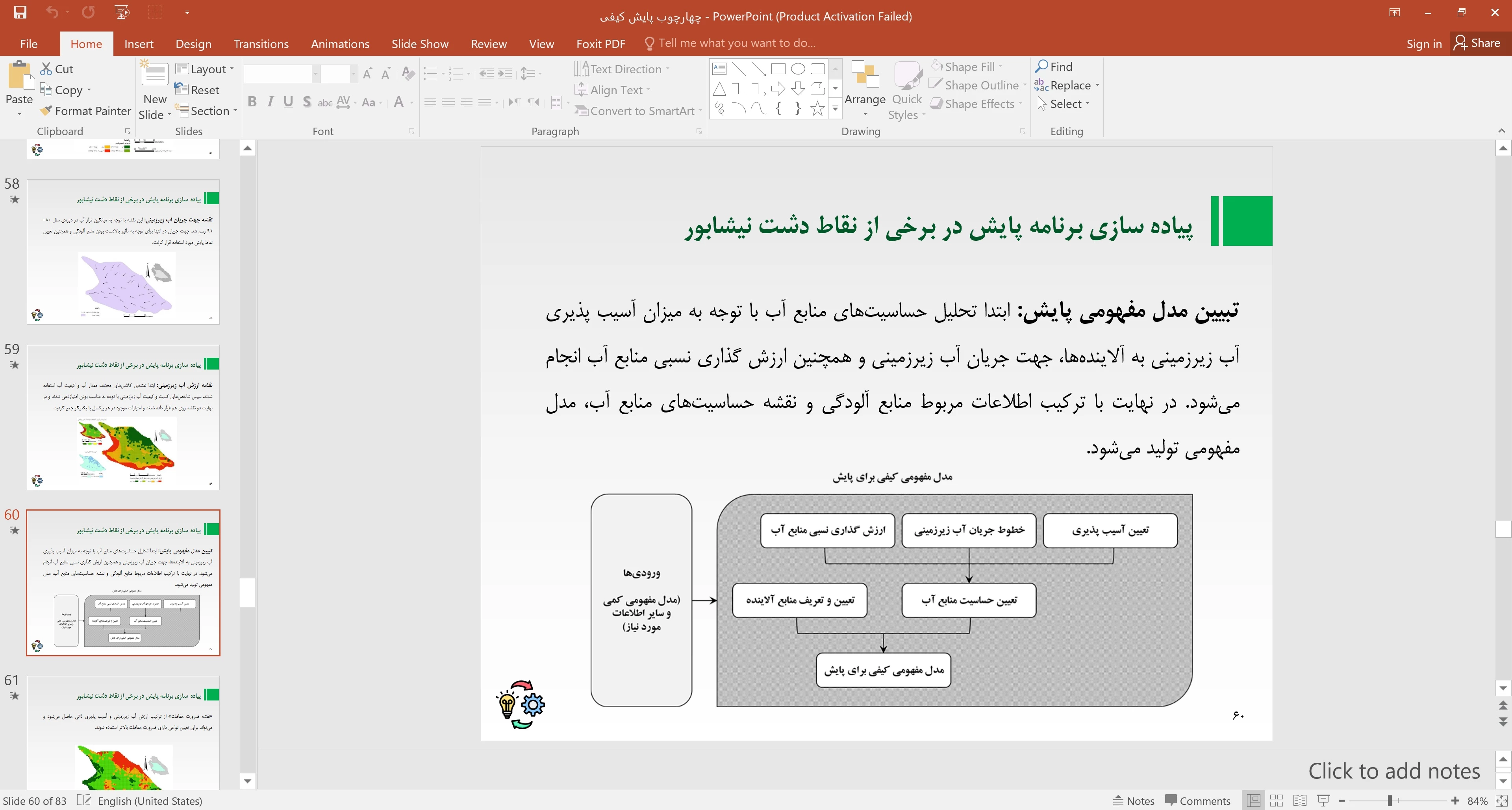
Task: Expand the shapes gallery More arrow
Action: pos(835,109)
